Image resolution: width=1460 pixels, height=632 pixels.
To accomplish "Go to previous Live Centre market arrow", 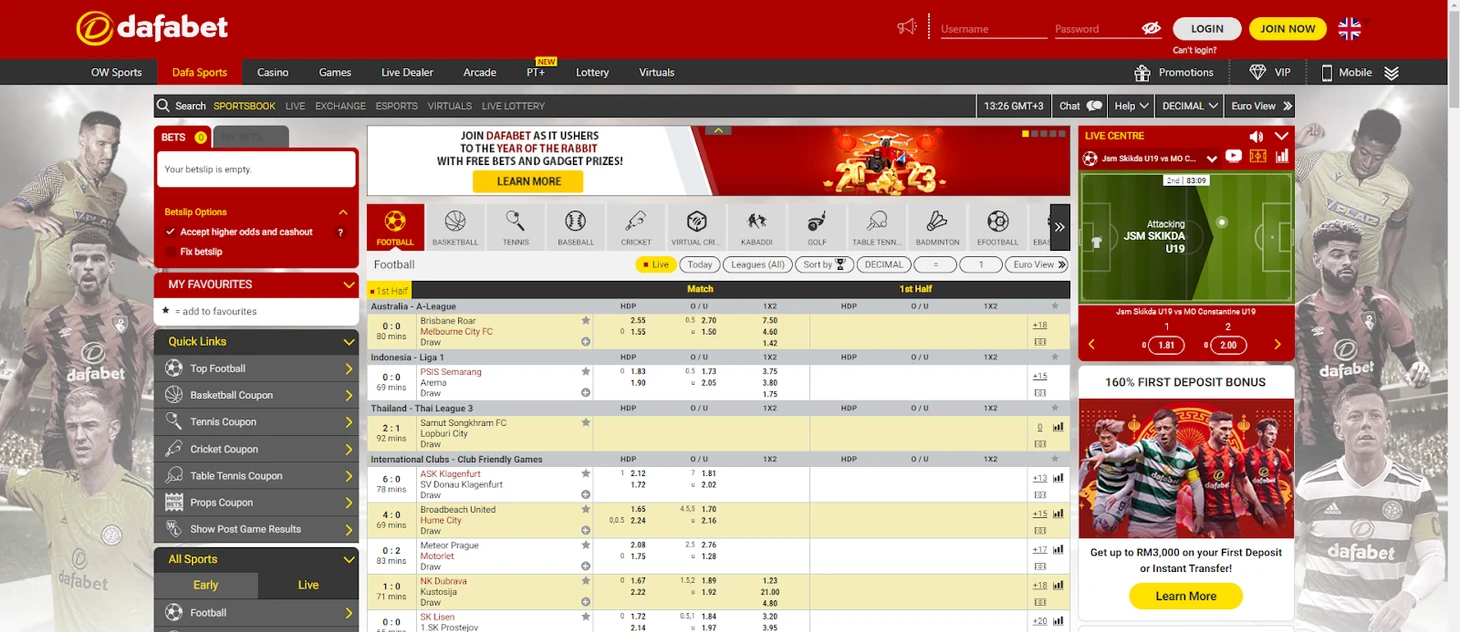I will pyautogui.click(x=1091, y=345).
